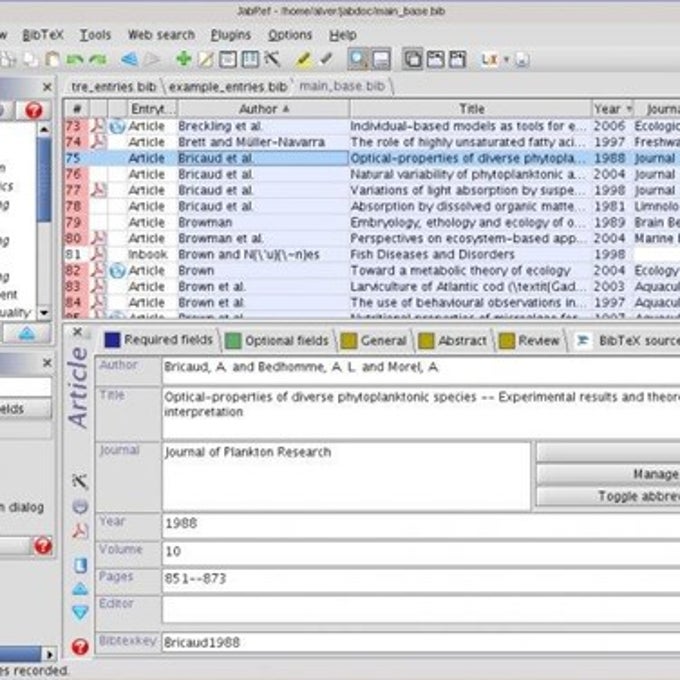The width and height of the screenshot is (680, 680).
Task: Click into the Bibtexkey input field
Action: pos(421,642)
